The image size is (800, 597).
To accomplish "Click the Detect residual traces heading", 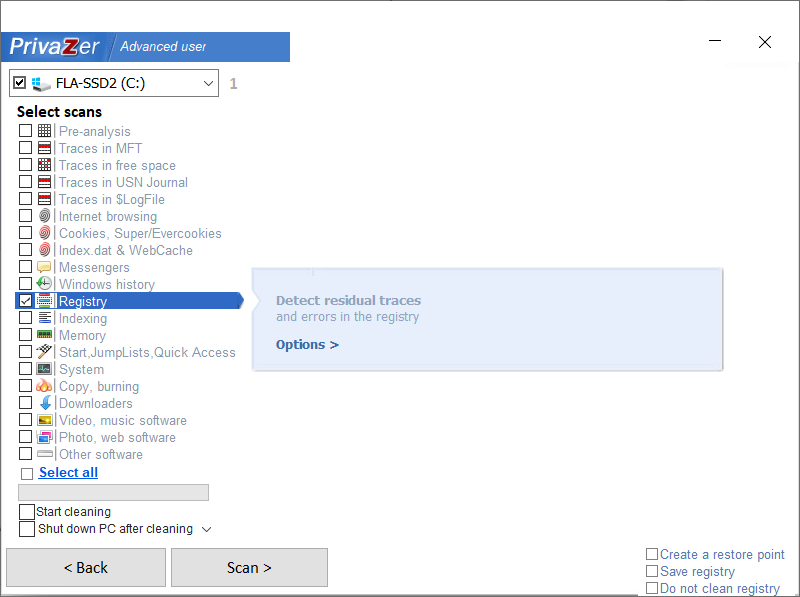I will pyautogui.click(x=348, y=300).
